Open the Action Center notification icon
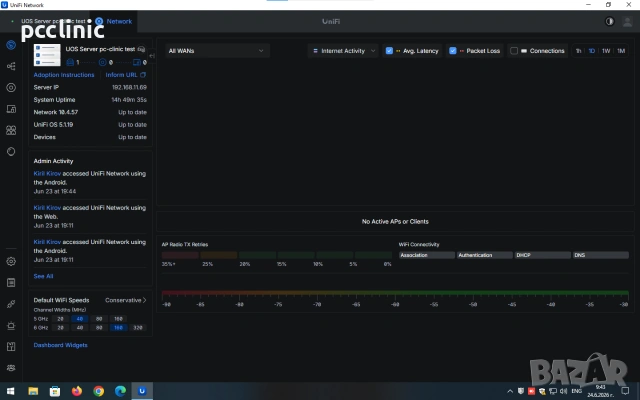This screenshot has height=400, width=640. [x=625, y=391]
